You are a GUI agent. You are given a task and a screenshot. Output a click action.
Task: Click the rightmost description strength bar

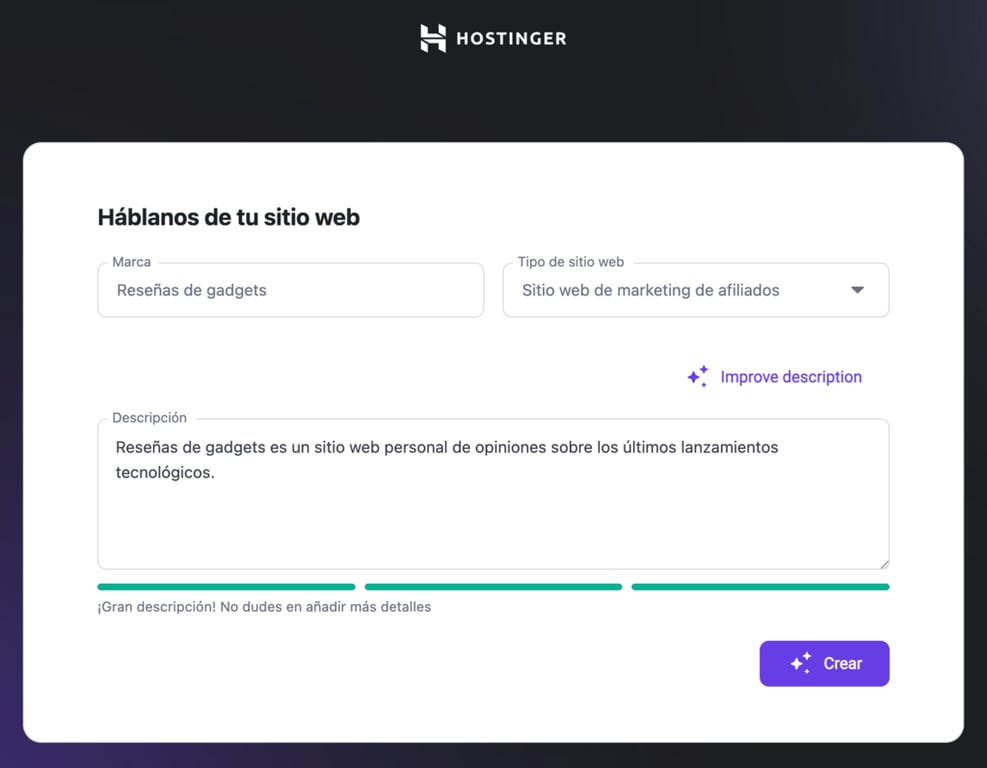pos(760,586)
